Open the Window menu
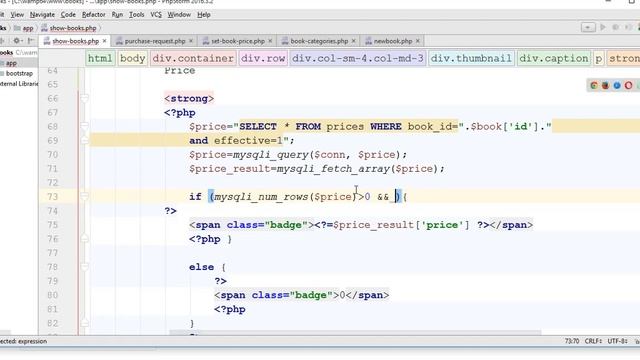Screen dimensions: 640x360 coord(179,15)
